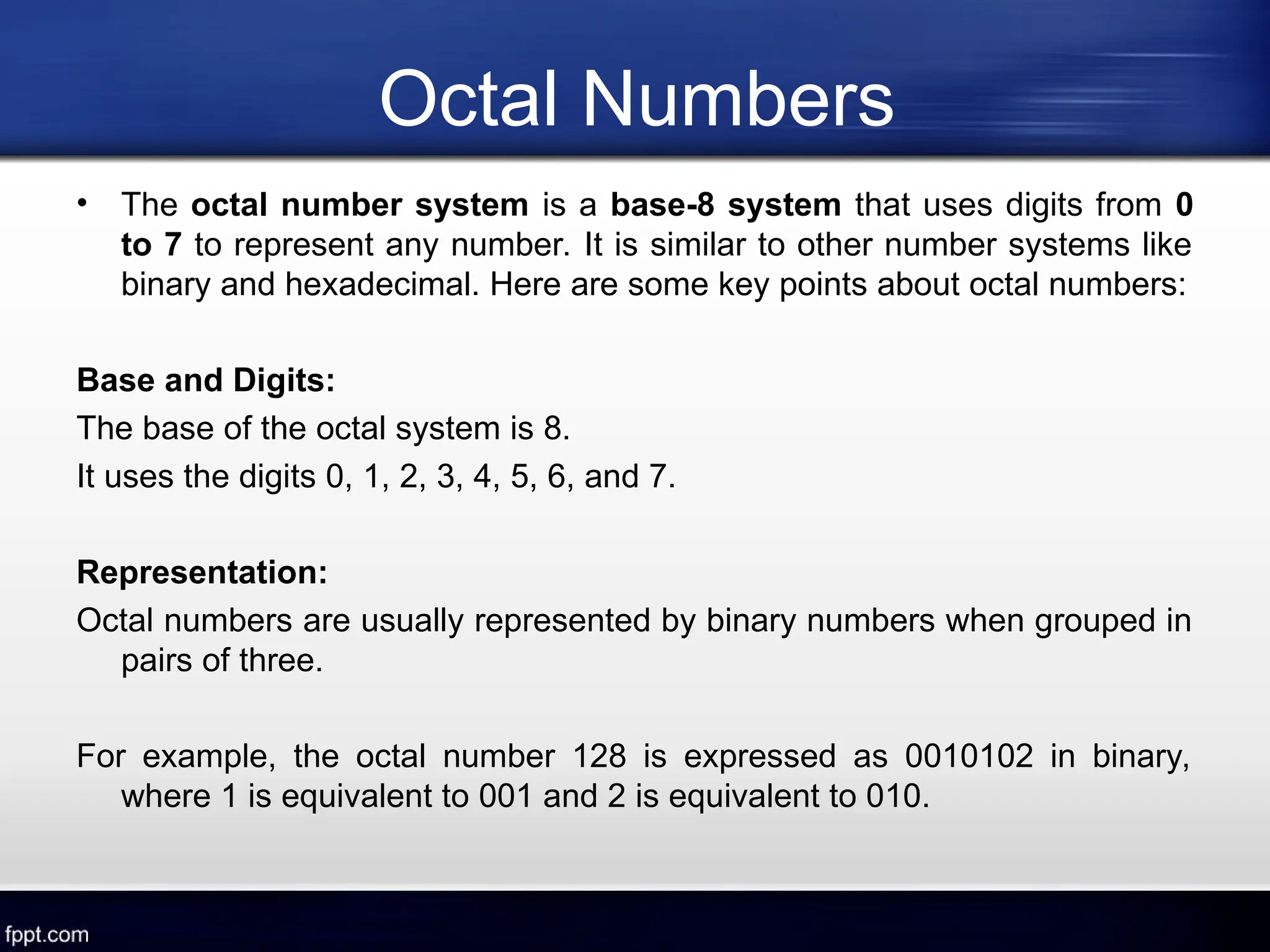Click 'pairs of three.' text

[222, 661]
